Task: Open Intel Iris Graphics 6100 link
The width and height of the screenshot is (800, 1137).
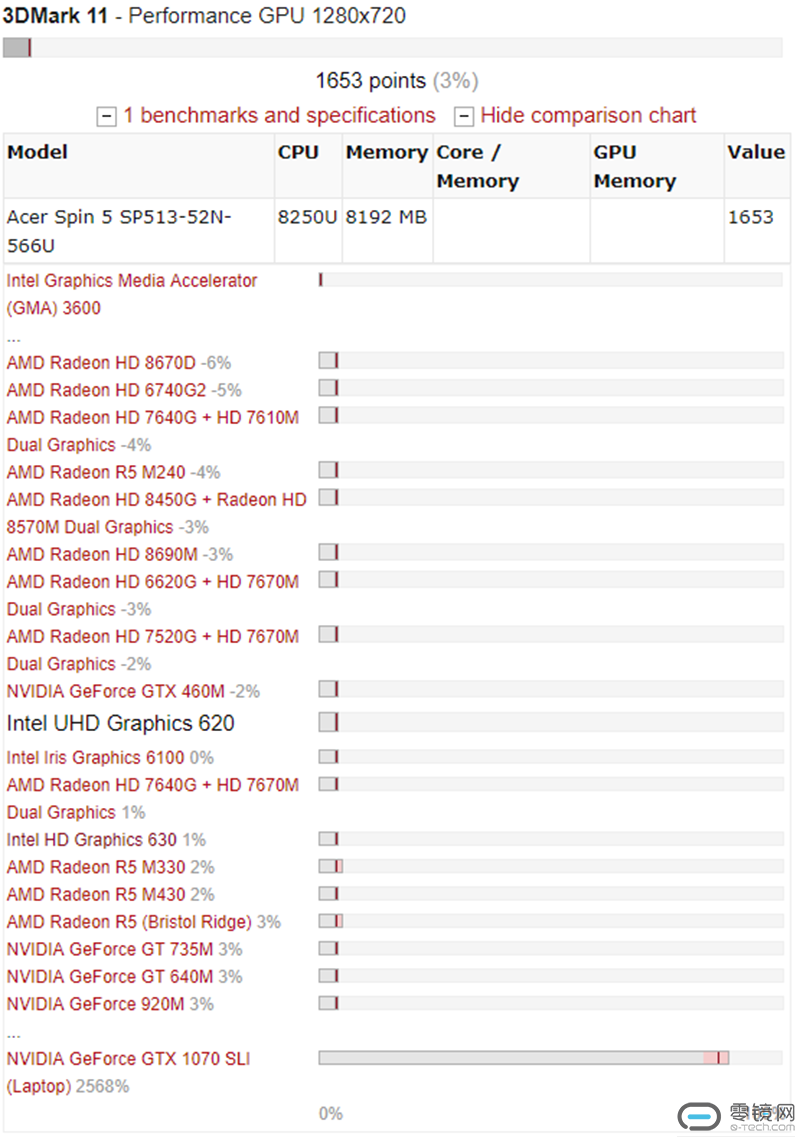Action: [95, 758]
